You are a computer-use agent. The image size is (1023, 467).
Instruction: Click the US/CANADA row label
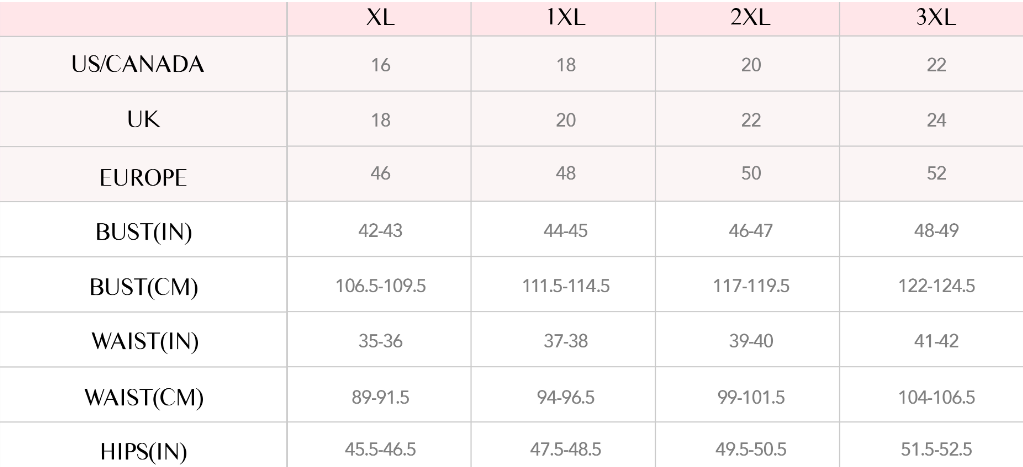point(138,65)
